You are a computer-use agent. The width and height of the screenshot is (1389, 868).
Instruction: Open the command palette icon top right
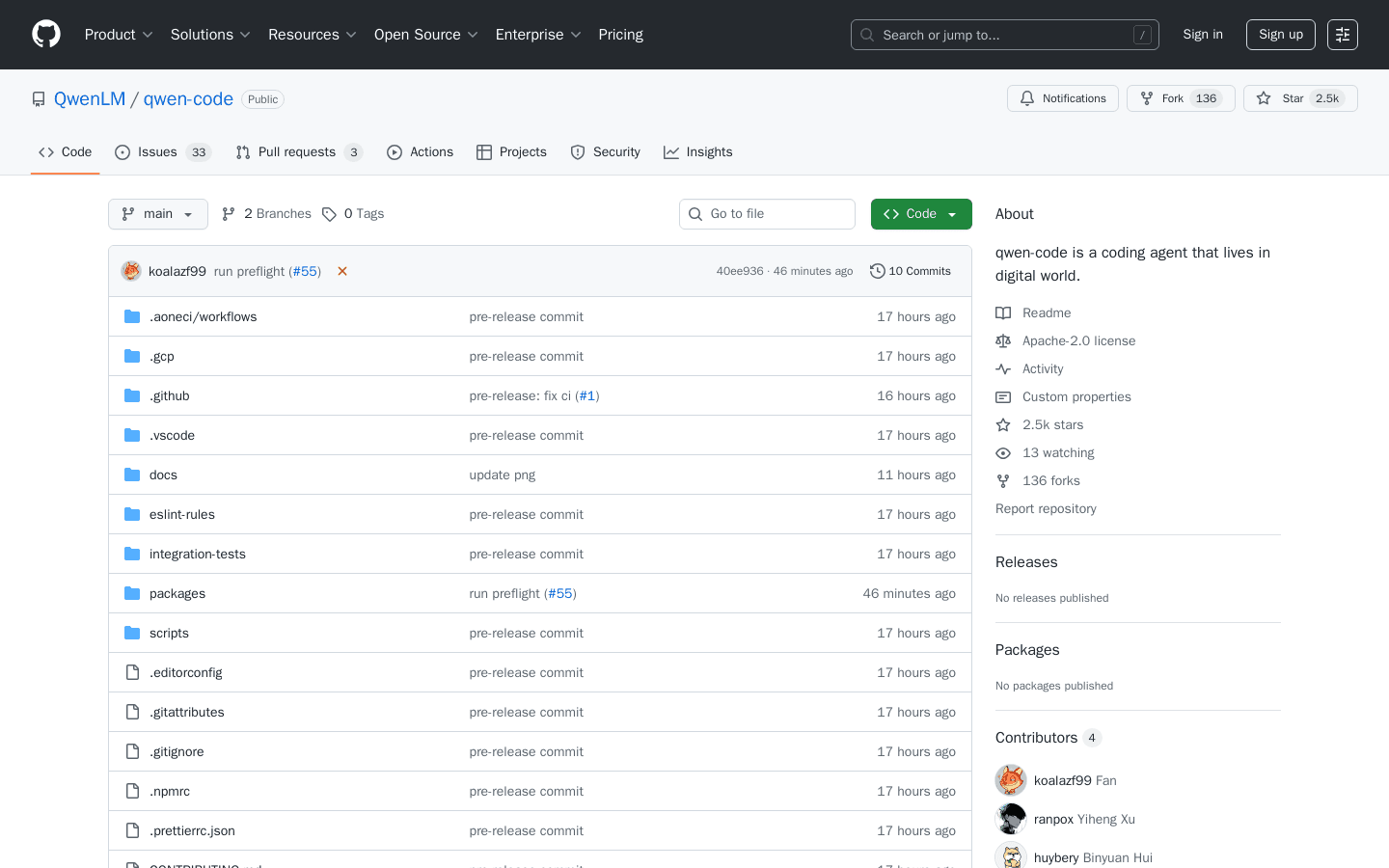tap(1343, 34)
